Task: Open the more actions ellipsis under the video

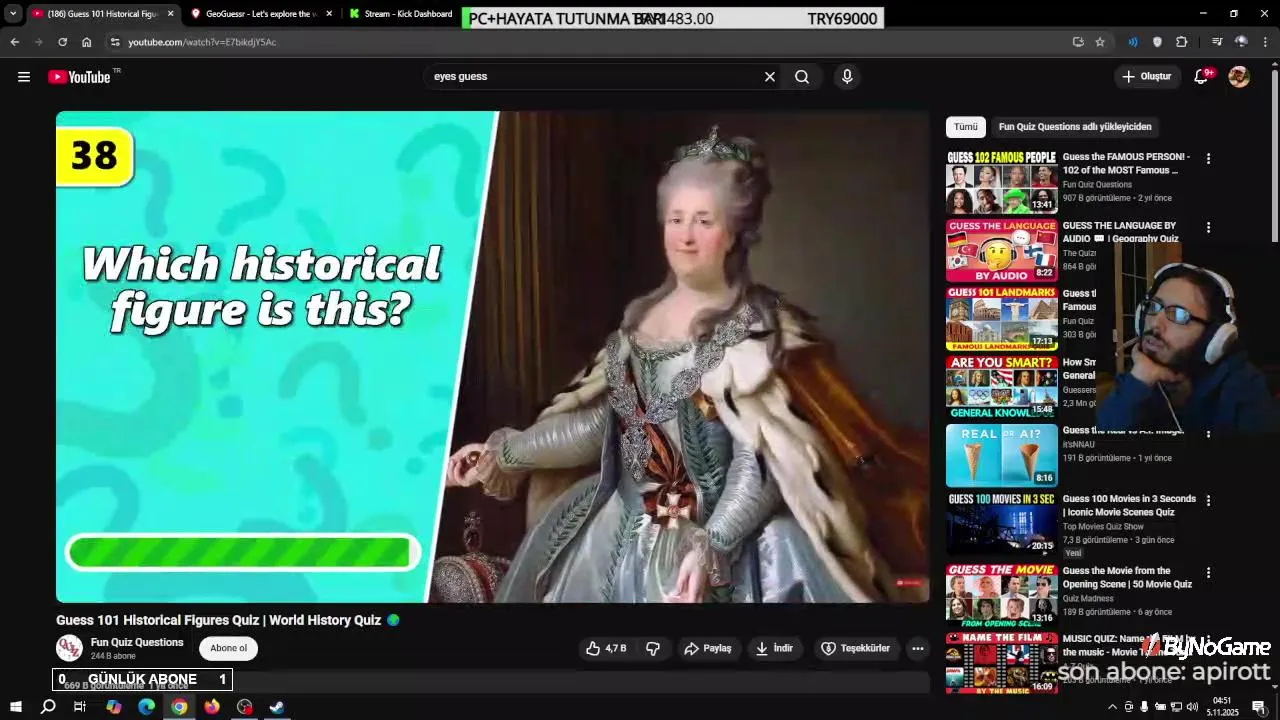Action: 918,648
